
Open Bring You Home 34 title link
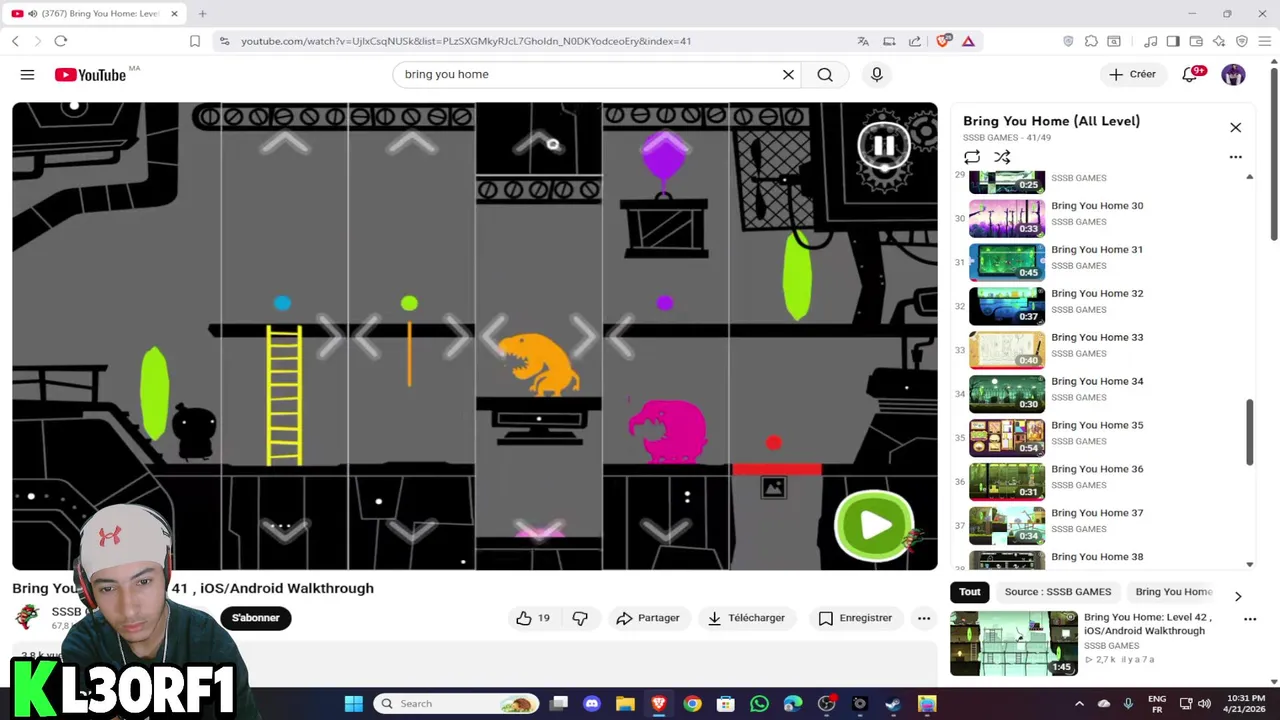(1097, 382)
